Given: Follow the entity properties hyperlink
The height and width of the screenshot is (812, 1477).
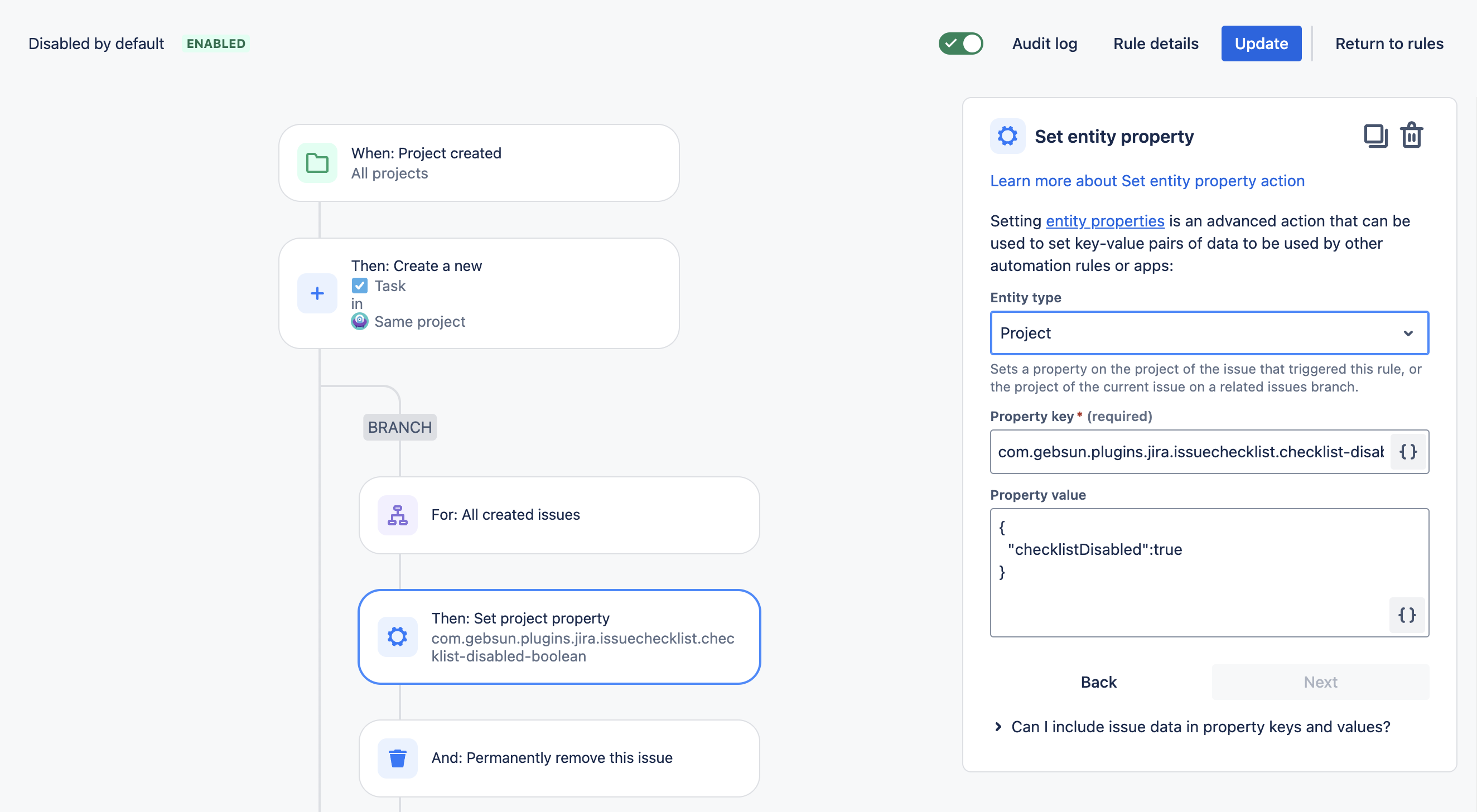Looking at the screenshot, I should (x=1104, y=221).
